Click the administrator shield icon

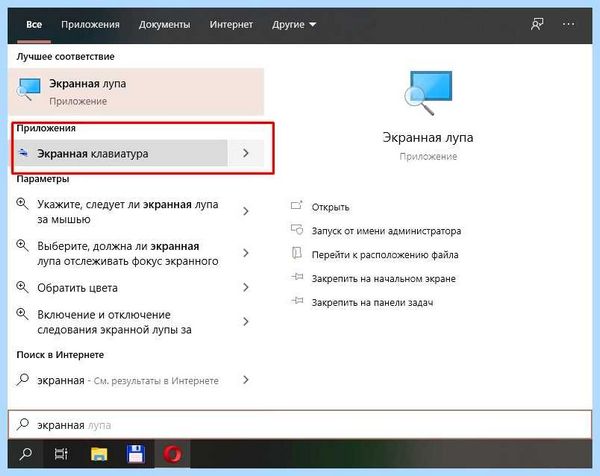(x=297, y=229)
